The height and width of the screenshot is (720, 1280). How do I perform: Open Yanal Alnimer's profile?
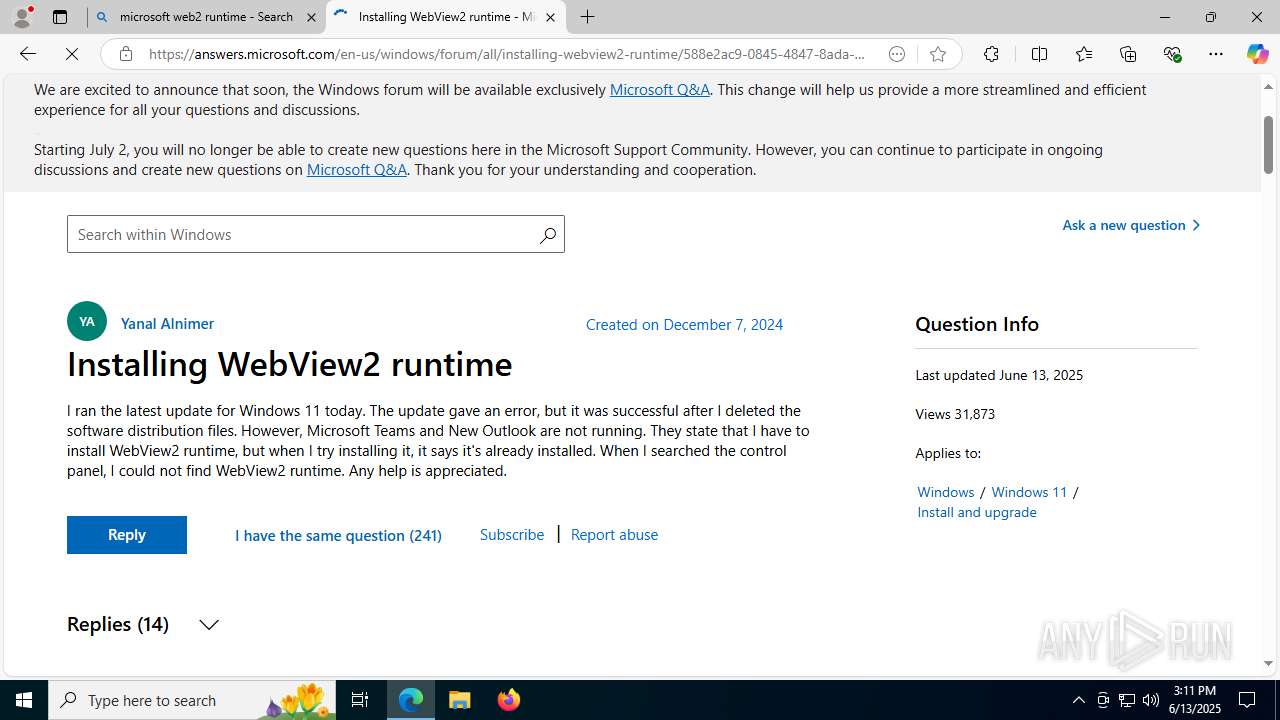167,323
